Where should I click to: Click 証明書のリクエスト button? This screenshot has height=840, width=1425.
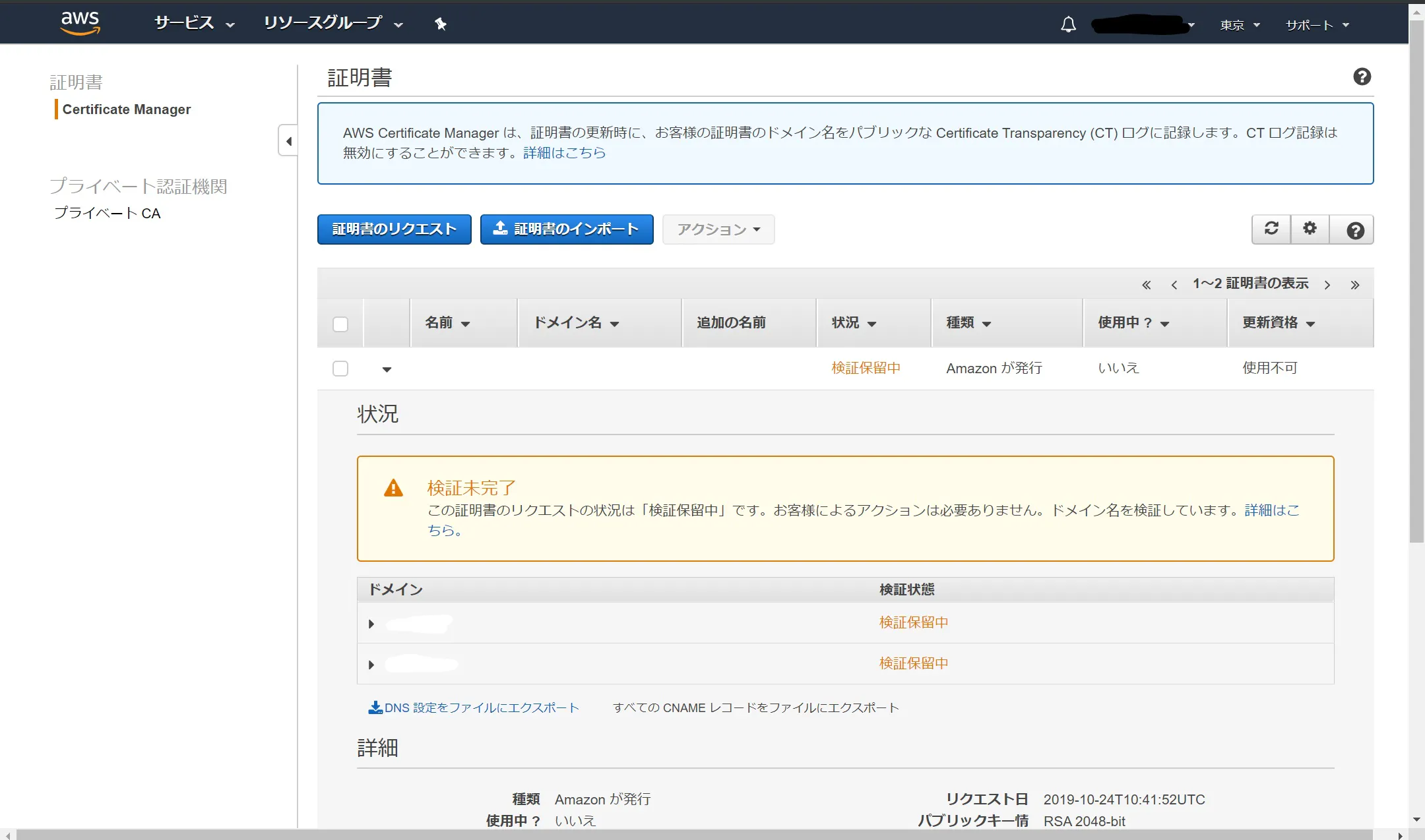[394, 229]
